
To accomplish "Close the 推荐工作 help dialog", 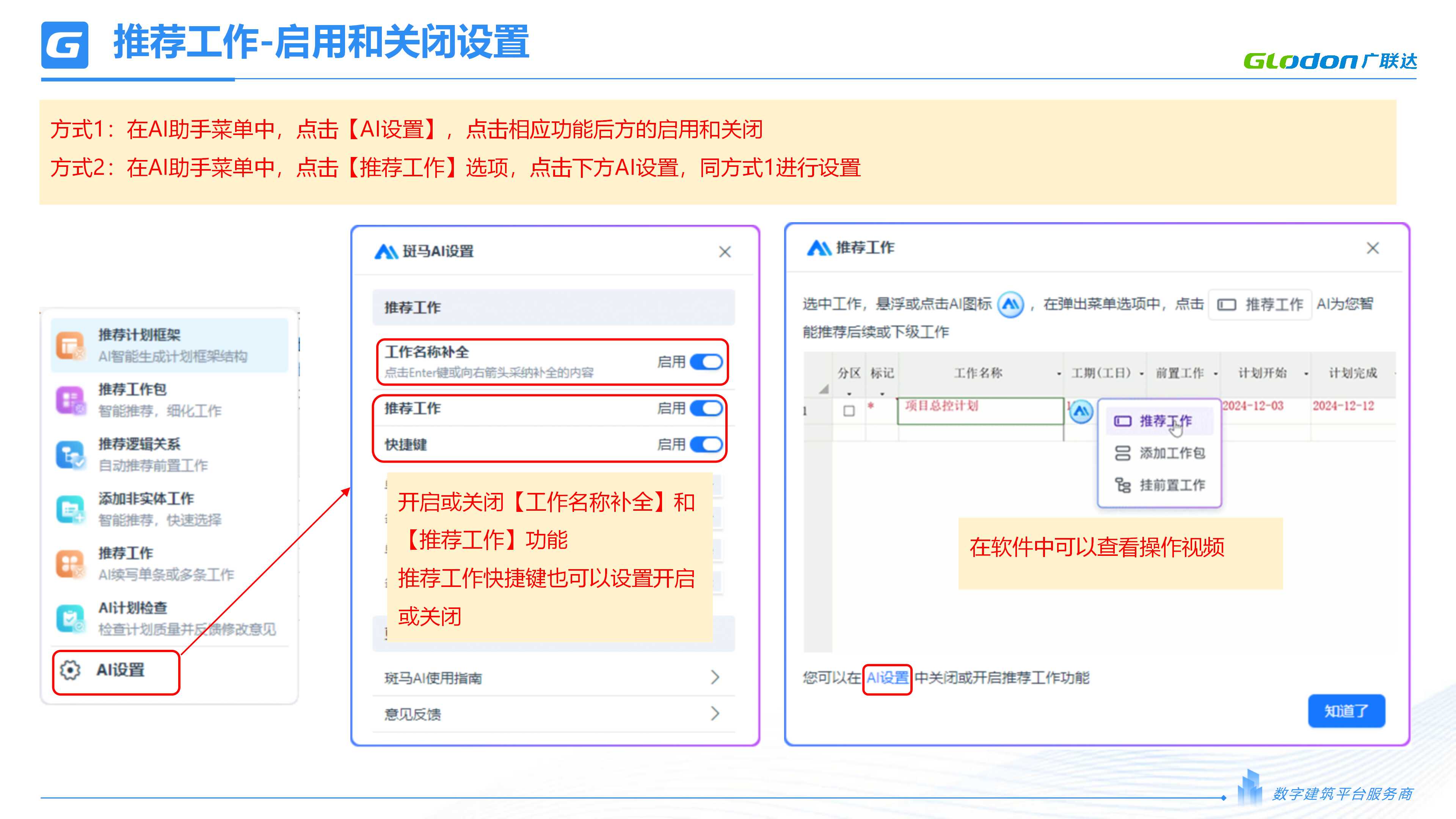I will pyautogui.click(x=1372, y=248).
